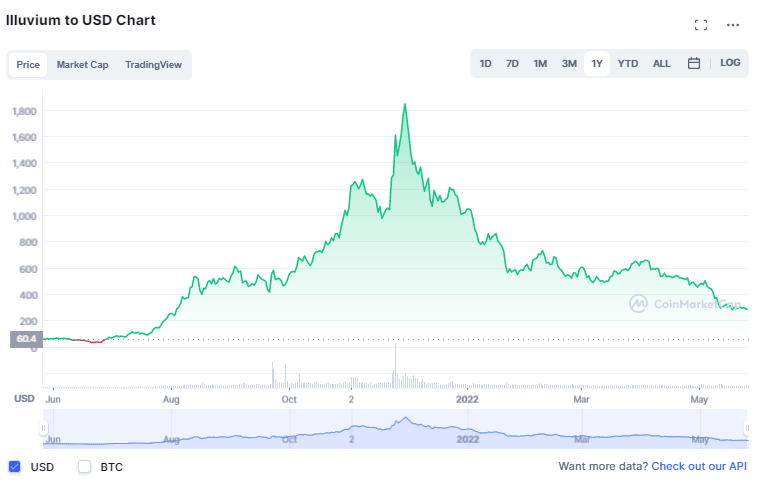Screen dimensions: 762x490
Task: Grab the left range navigator handle
Action: pyautogui.click(x=43, y=428)
